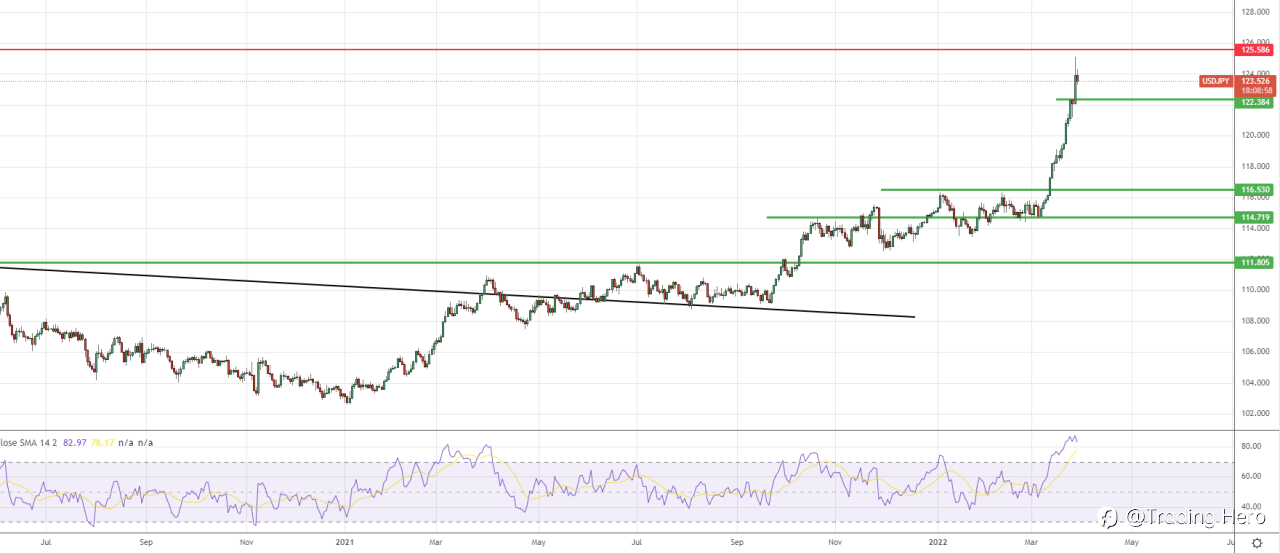1280x553 pixels.
Task: Select the green horizontal line at 111.805
Action: click(618, 262)
